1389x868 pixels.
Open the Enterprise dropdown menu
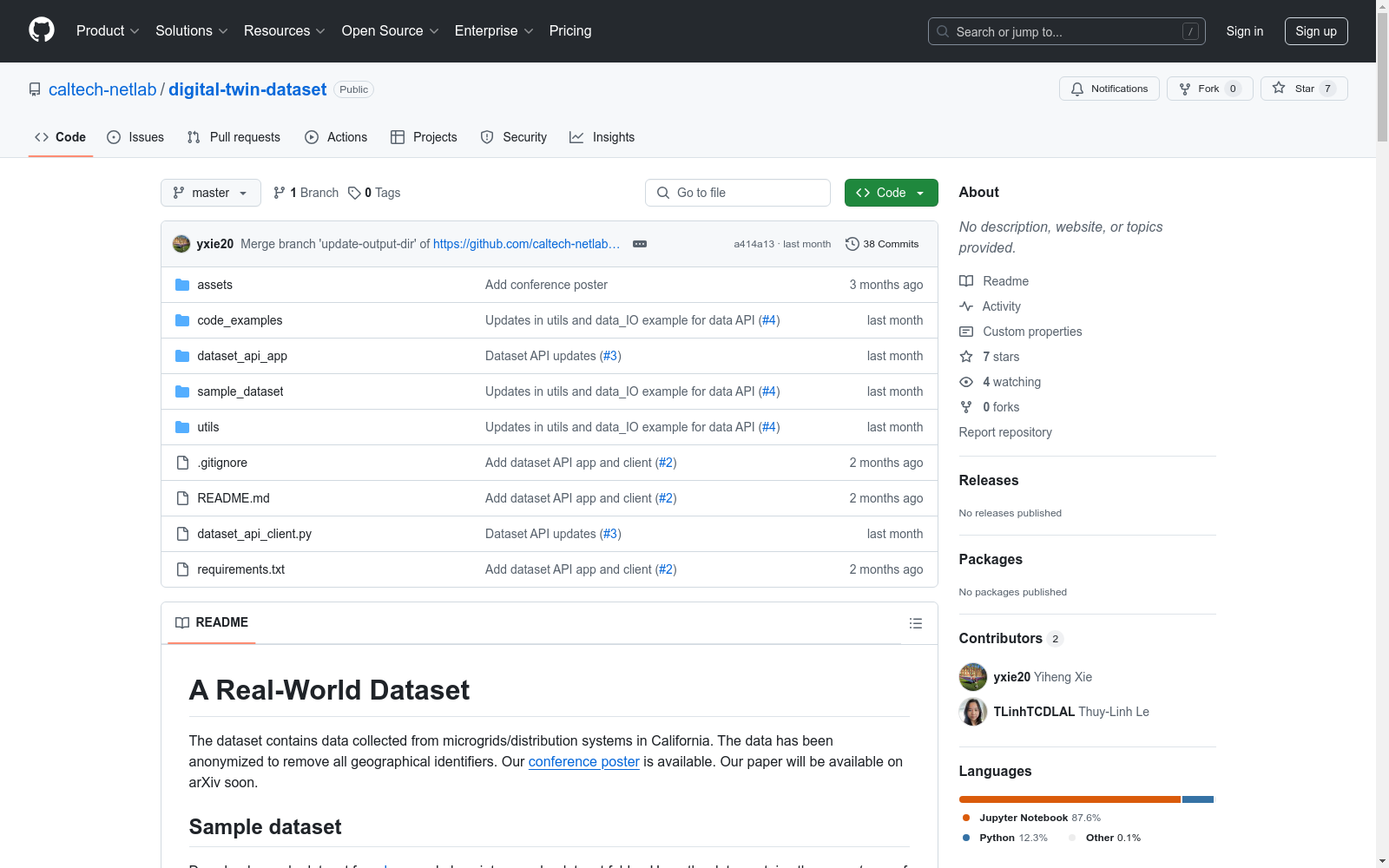pos(494,31)
